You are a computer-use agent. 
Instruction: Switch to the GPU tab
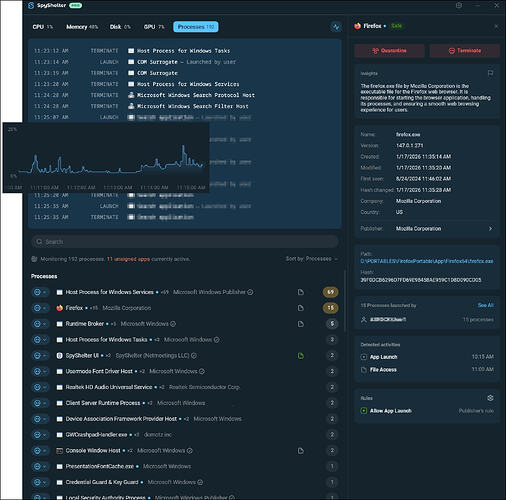(154, 27)
